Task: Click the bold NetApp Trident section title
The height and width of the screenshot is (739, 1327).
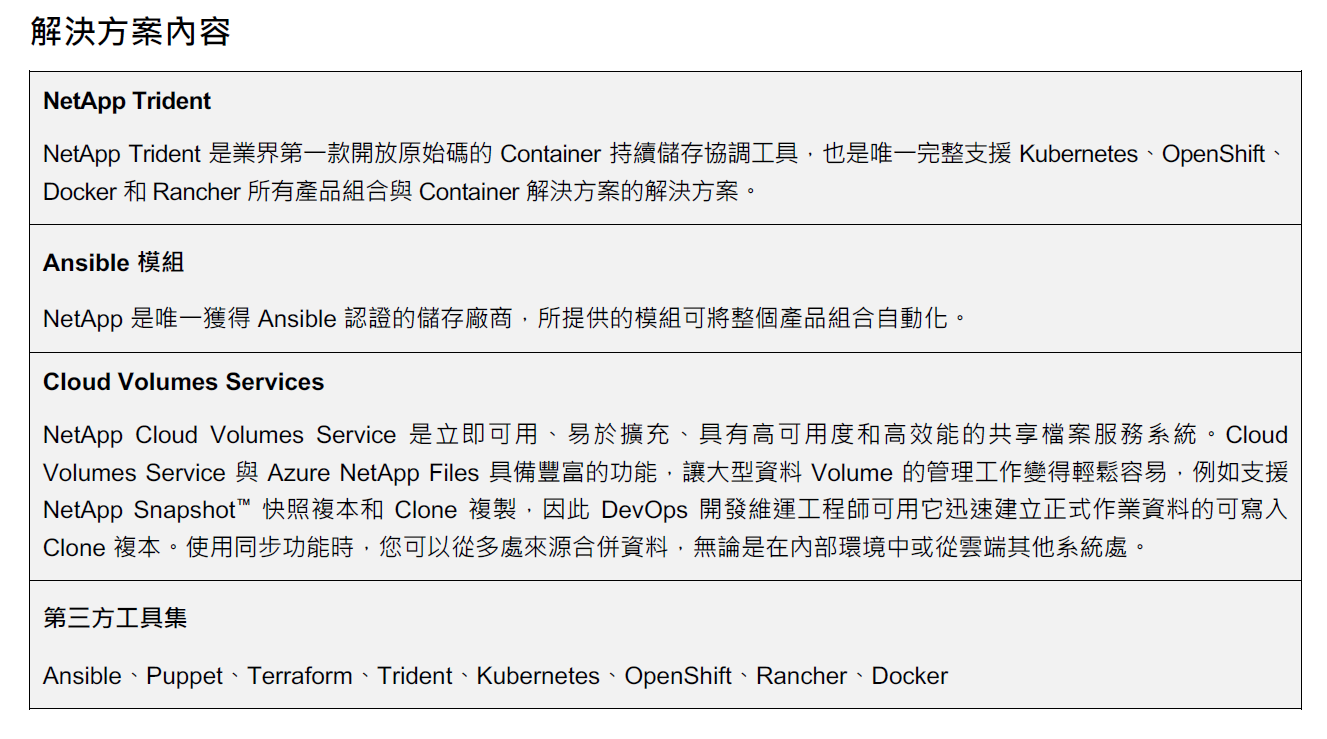Action: (127, 101)
